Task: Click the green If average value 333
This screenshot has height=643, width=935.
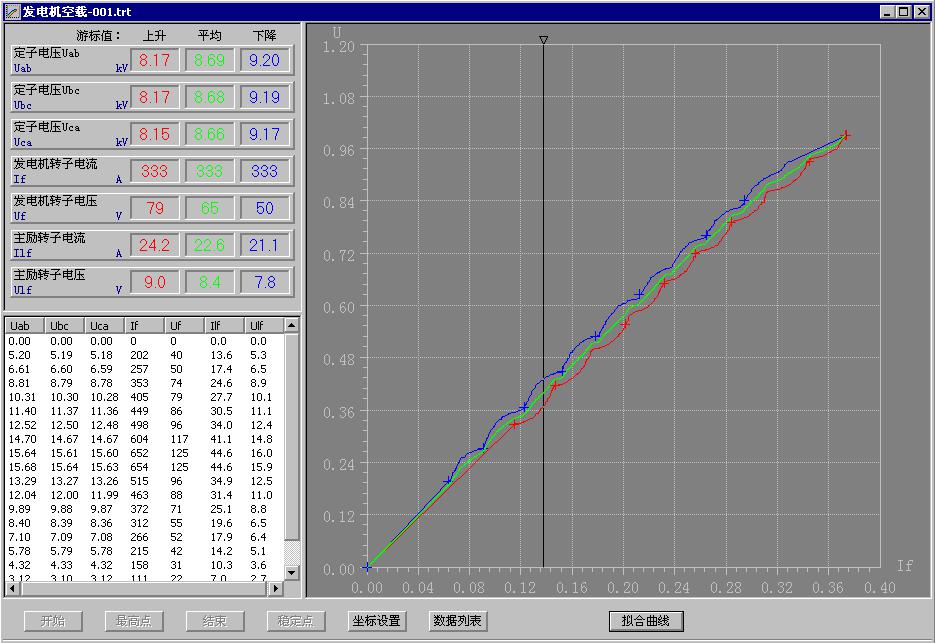Action: coord(209,171)
